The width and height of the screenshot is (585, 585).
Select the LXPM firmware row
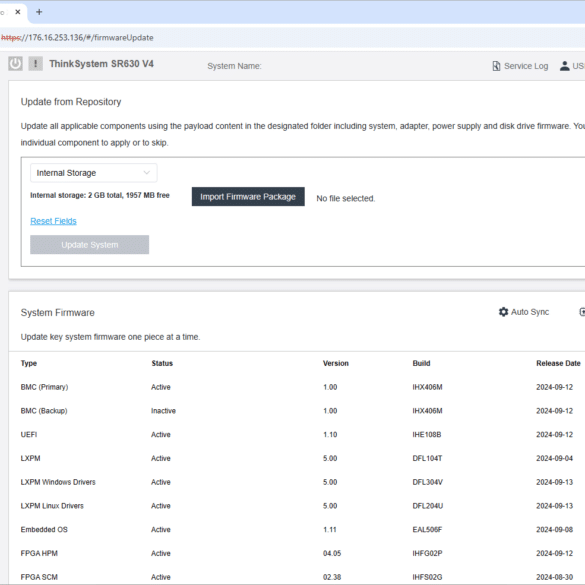(297, 458)
